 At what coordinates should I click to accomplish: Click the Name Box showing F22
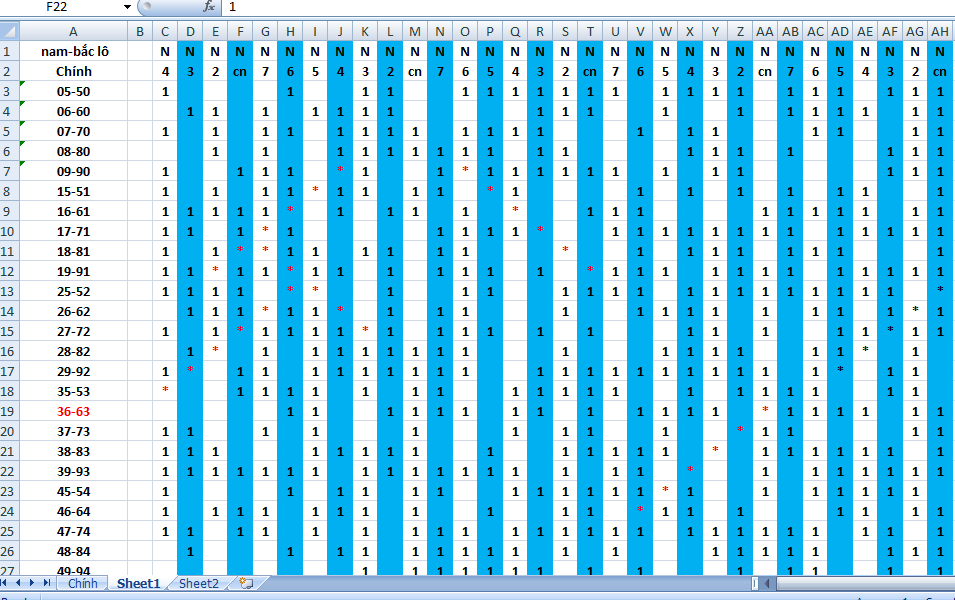click(x=60, y=7)
